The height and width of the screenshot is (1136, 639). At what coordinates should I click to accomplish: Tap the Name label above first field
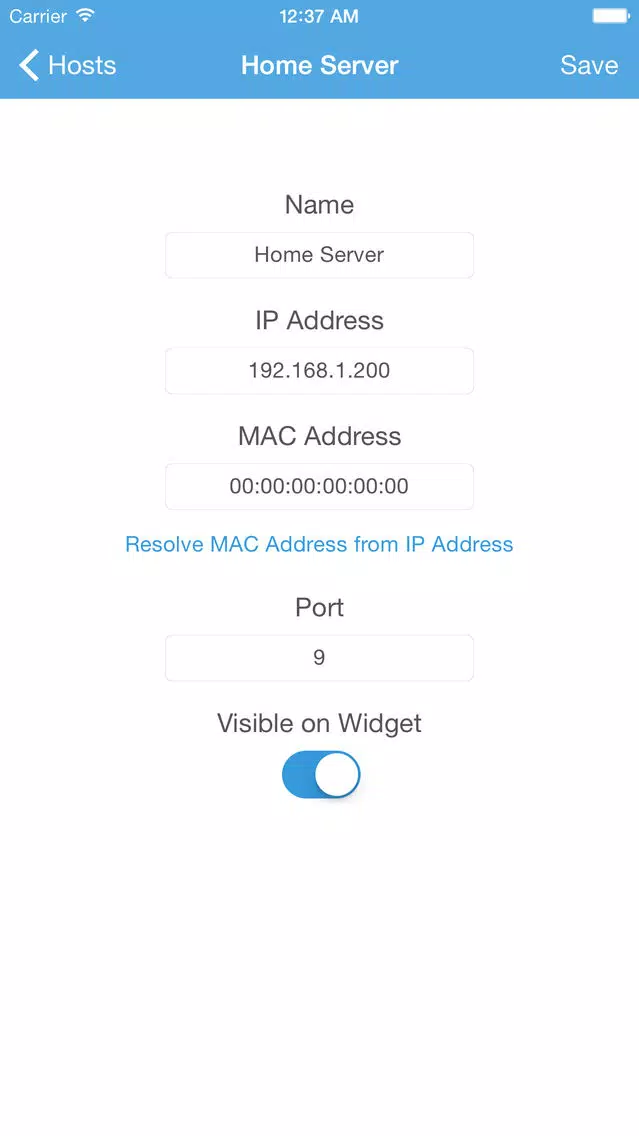click(320, 204)
